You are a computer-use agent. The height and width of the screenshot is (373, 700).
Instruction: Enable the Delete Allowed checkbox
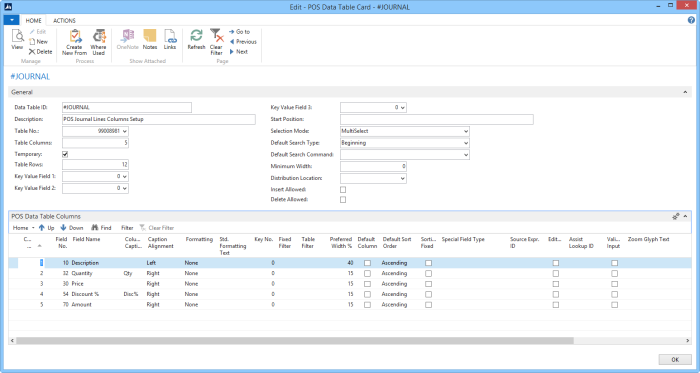(343, 200)
